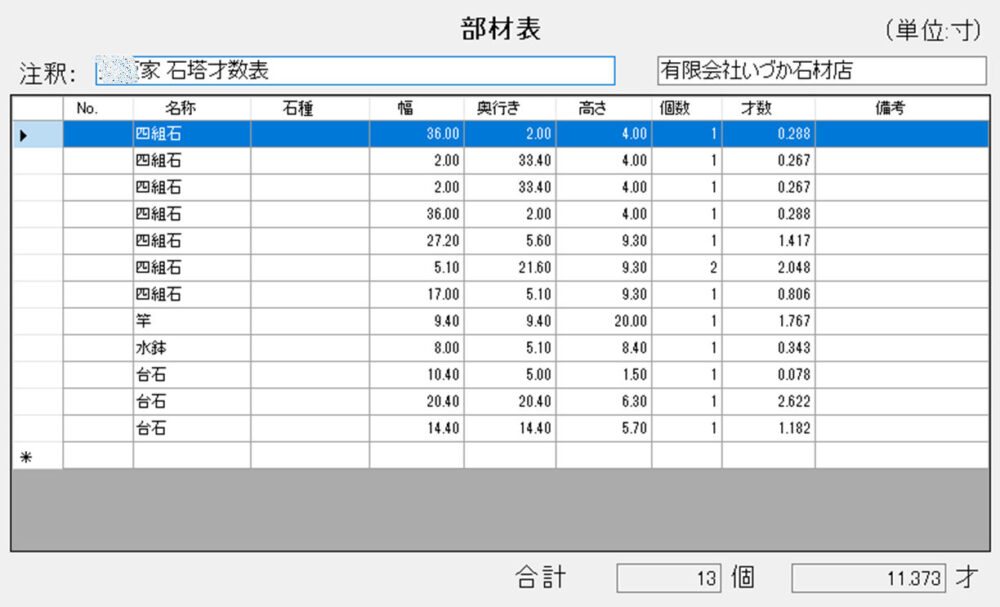
Task: Click the width cell showing 27.20
Action: [x=415, y=240]
